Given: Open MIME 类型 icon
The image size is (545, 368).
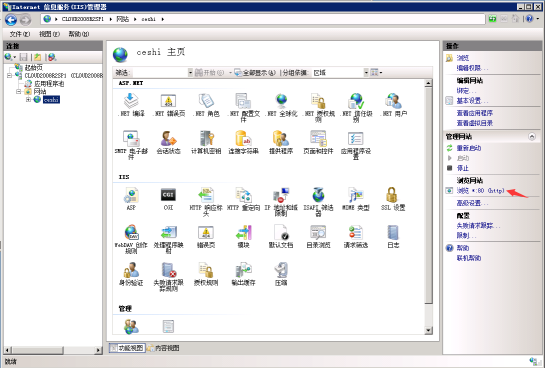Looking at the screenshot, I should 355,195.
